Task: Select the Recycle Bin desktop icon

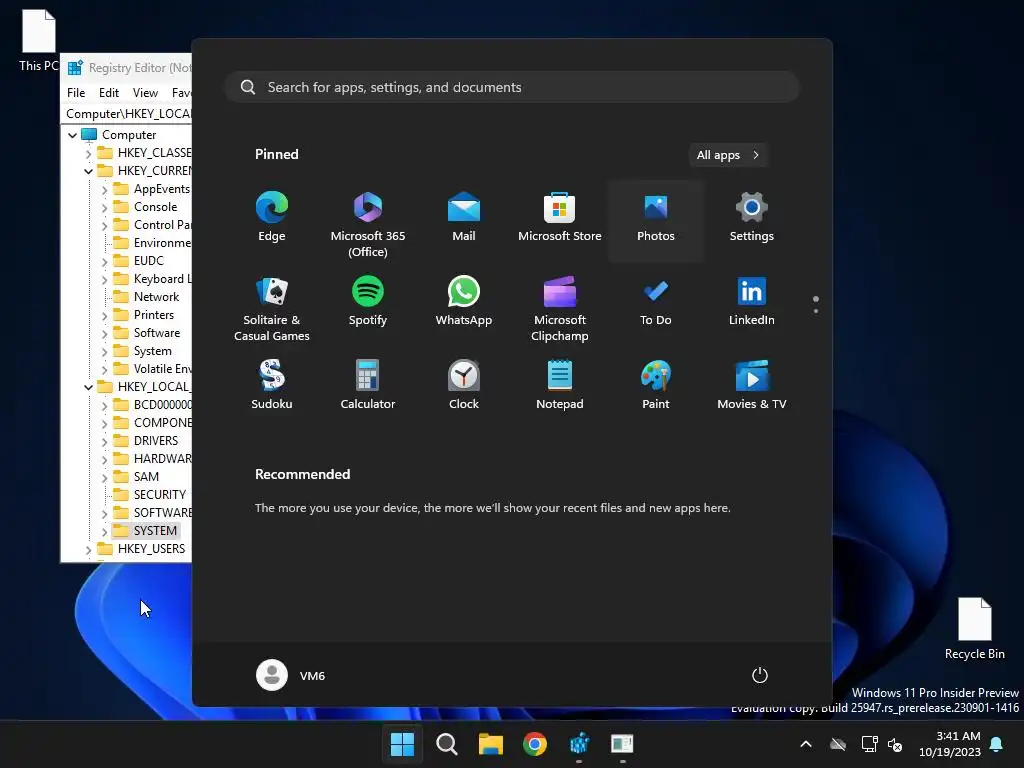Action: tap(974, 628)
